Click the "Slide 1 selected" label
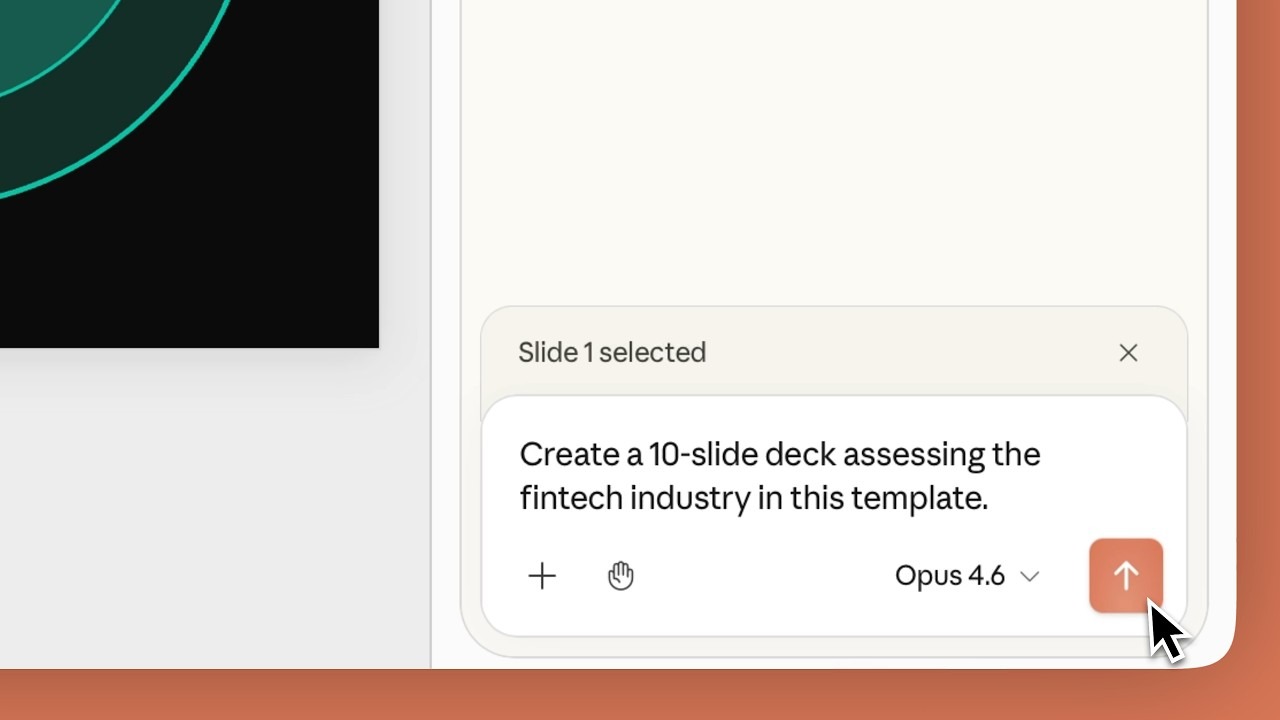 click(612, 353)
